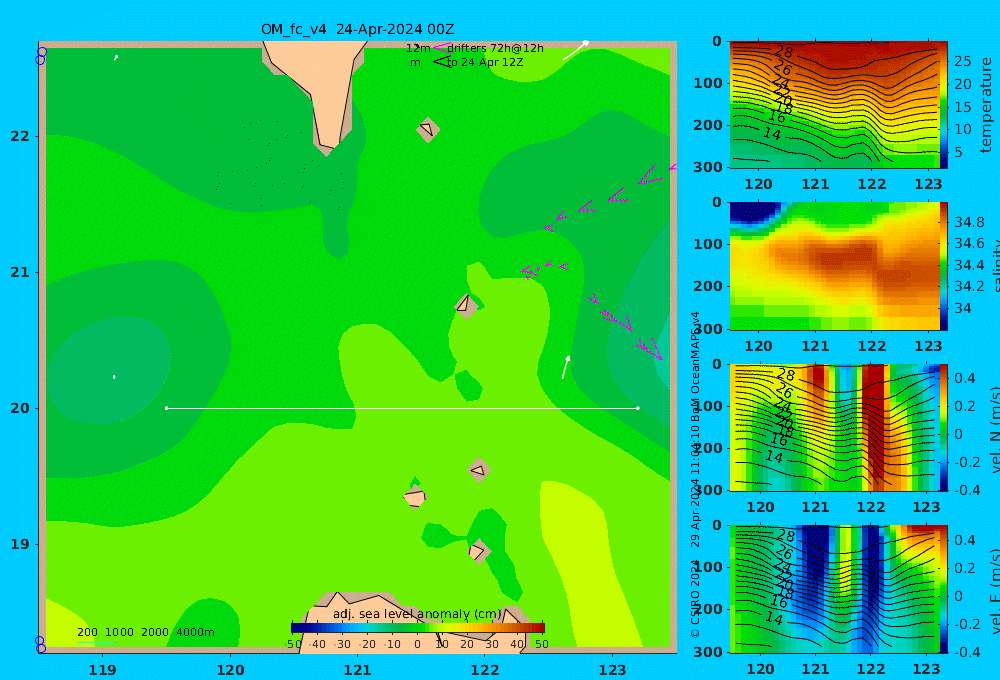Click the salinity section panel

[x=834, y=266]
